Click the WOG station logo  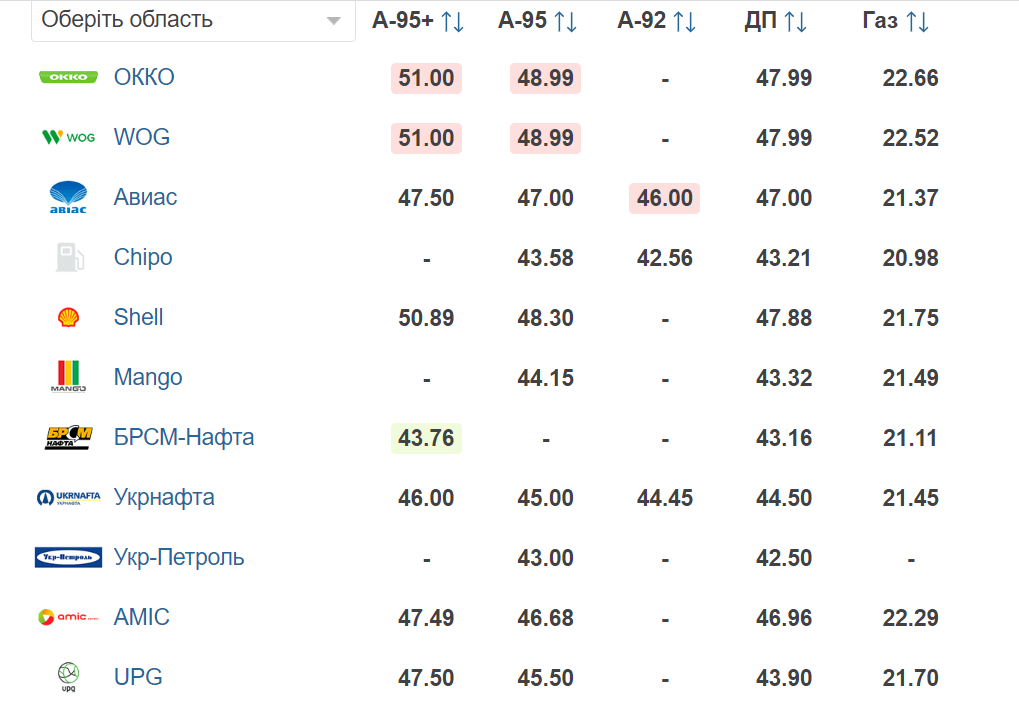68,137
